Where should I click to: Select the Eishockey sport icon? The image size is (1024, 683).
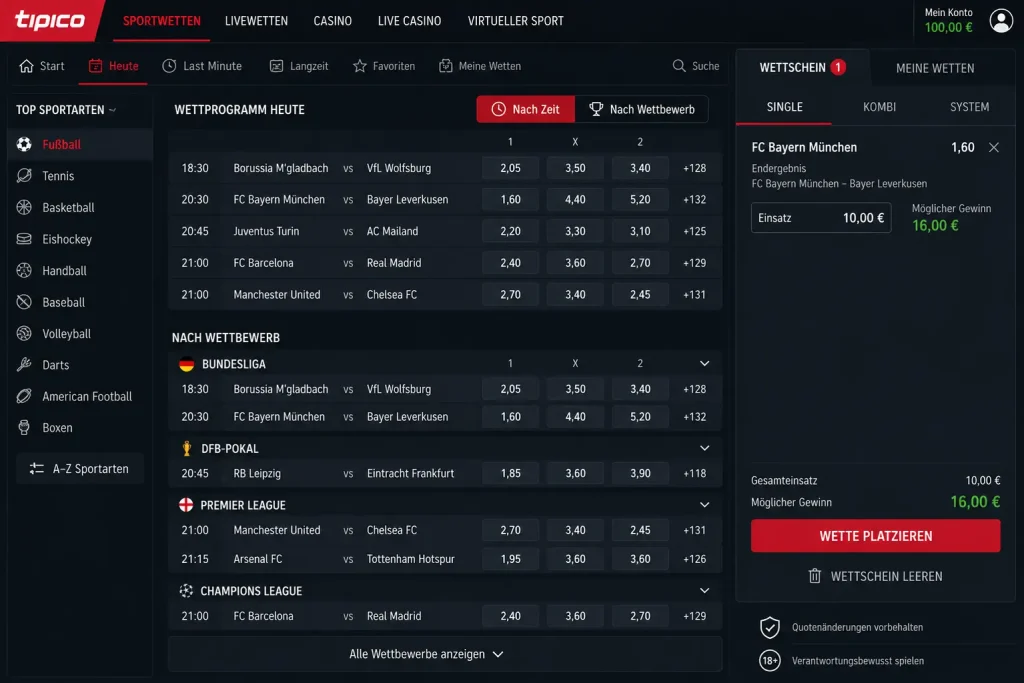[x=24, y=239]
